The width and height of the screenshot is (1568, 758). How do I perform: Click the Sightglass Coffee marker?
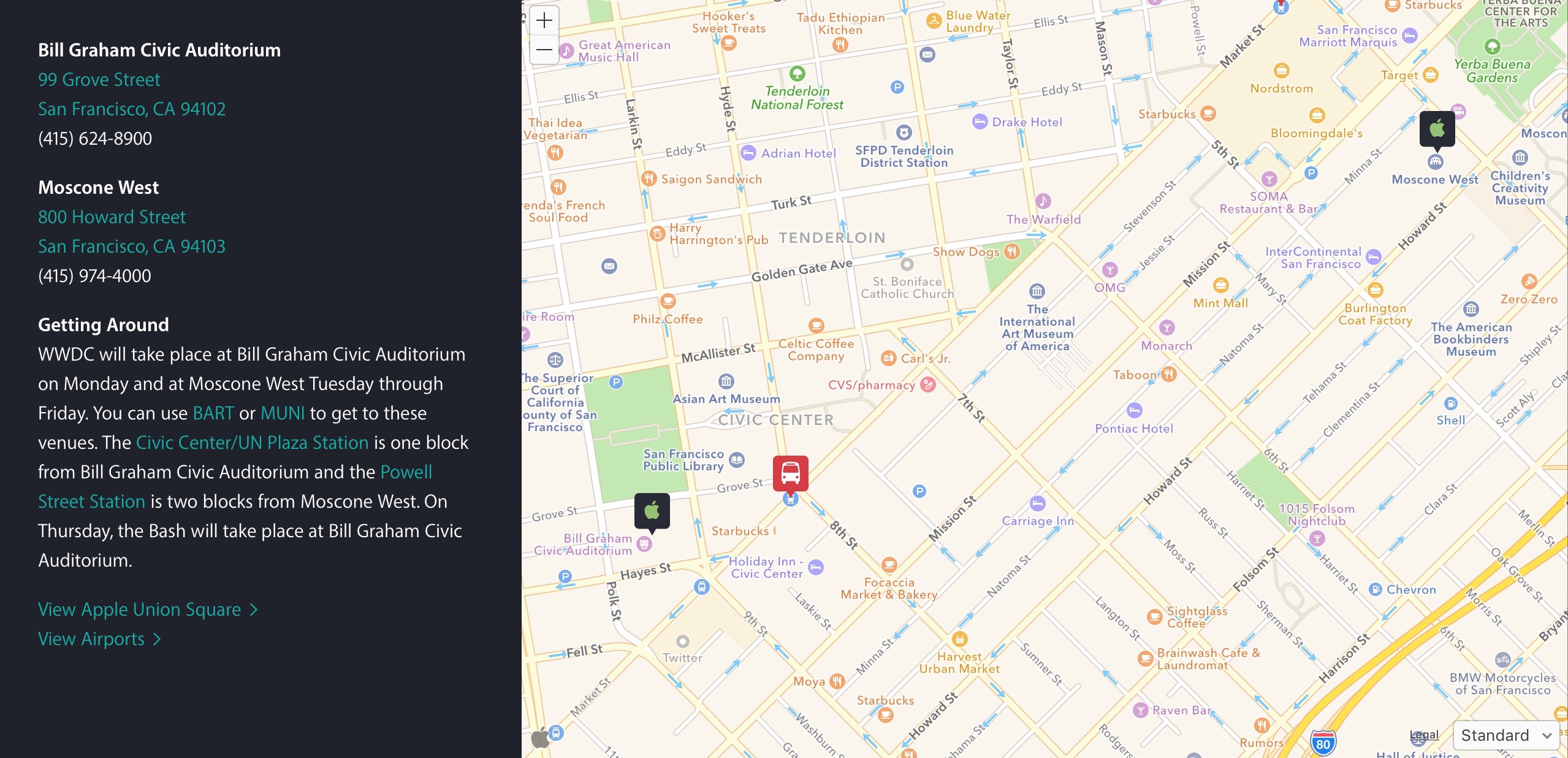click(1155, 616)
